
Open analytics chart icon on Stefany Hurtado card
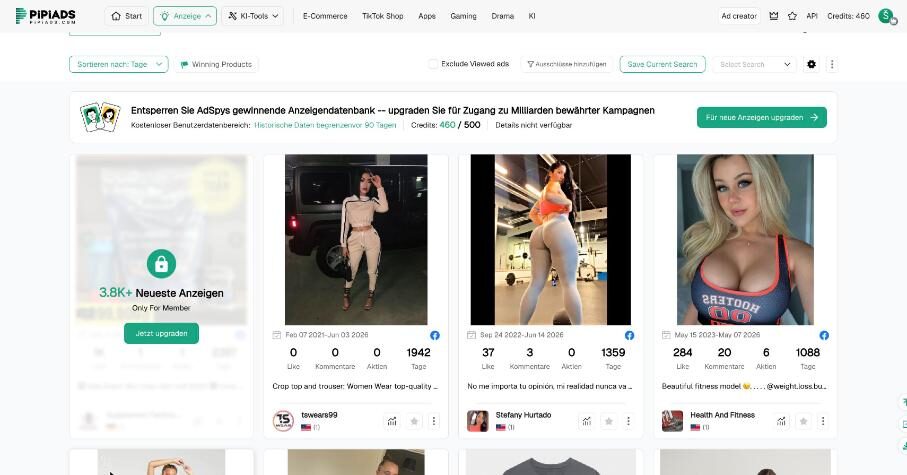[587, 421]
